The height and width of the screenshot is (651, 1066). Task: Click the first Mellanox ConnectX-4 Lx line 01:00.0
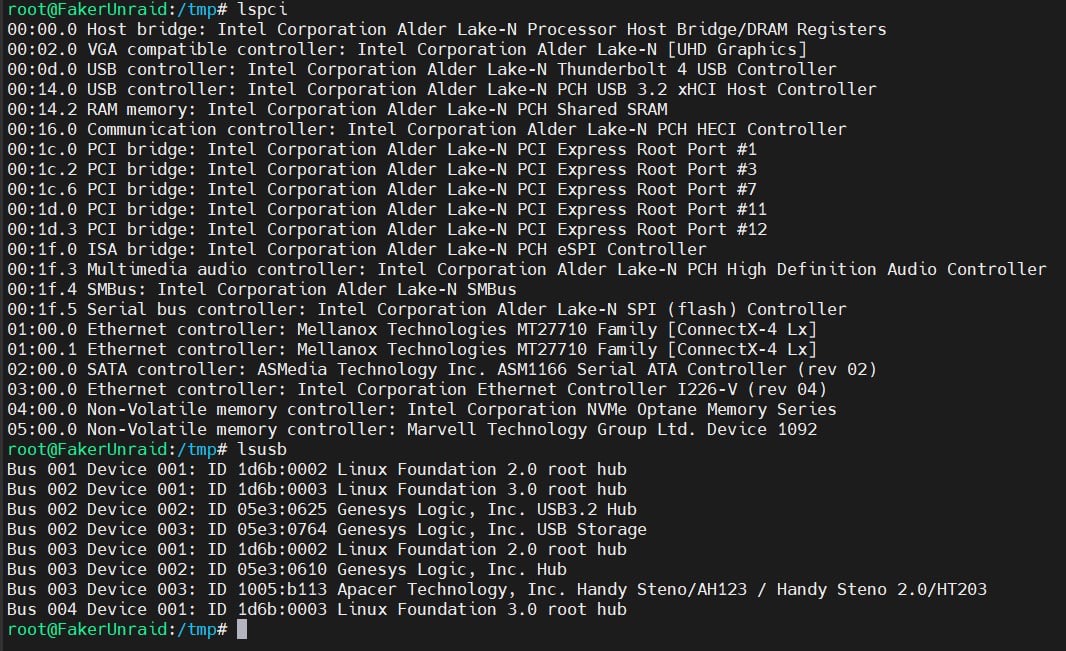[x=412, y=330]
